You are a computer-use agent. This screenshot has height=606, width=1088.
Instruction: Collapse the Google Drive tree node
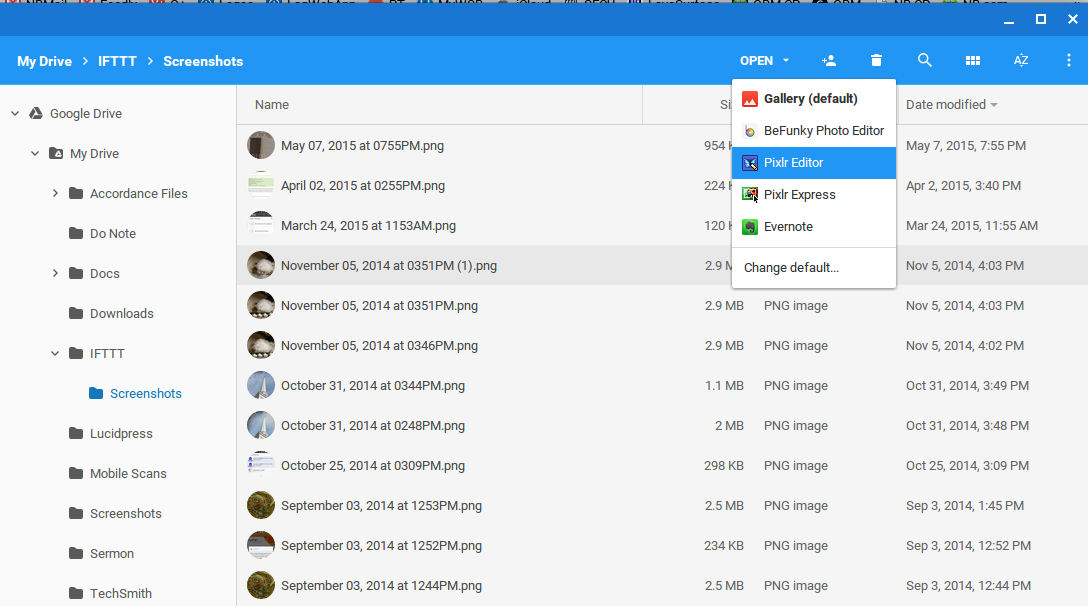15,113
